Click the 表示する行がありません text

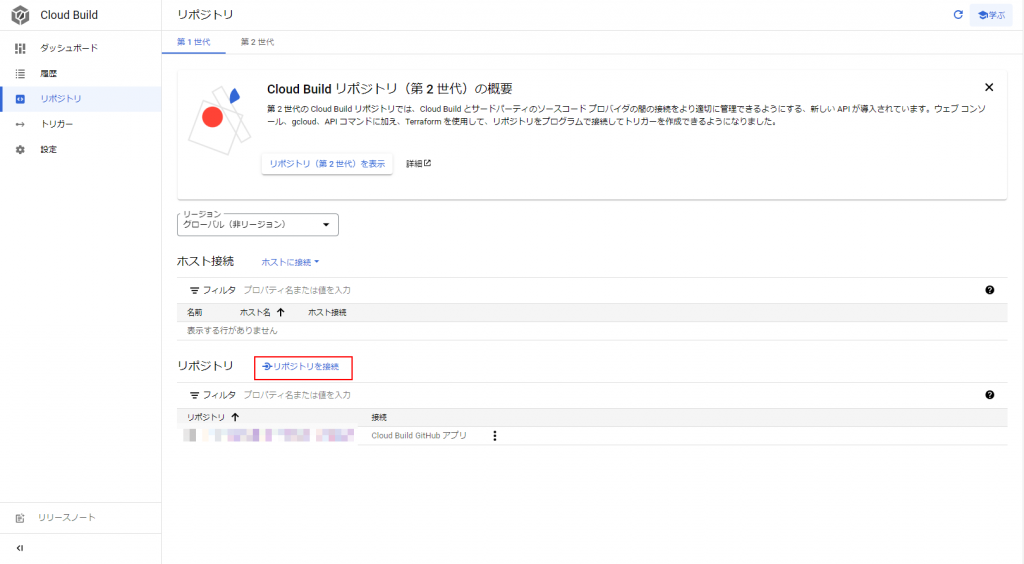pos(232,331)
